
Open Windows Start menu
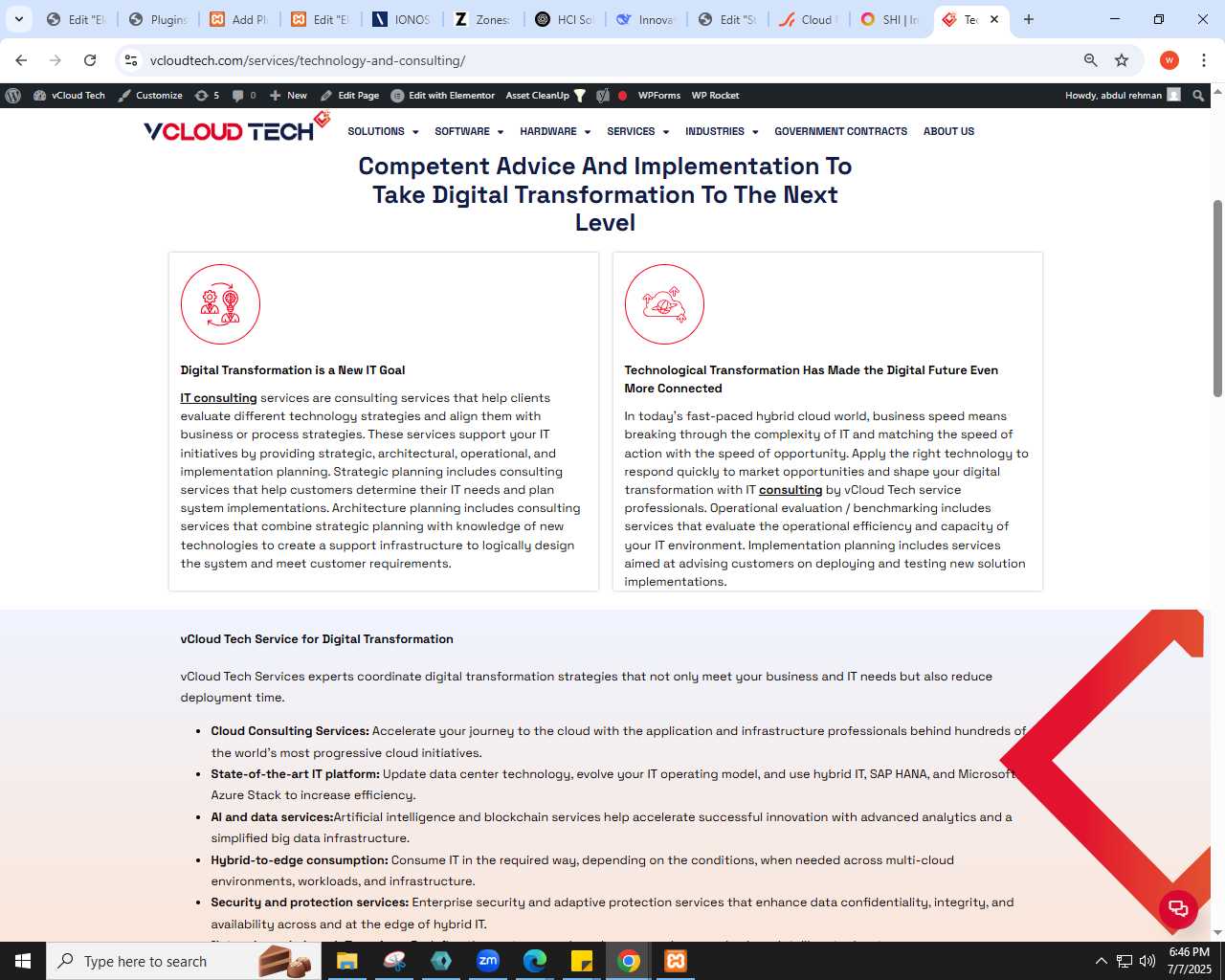pos(23,961)
